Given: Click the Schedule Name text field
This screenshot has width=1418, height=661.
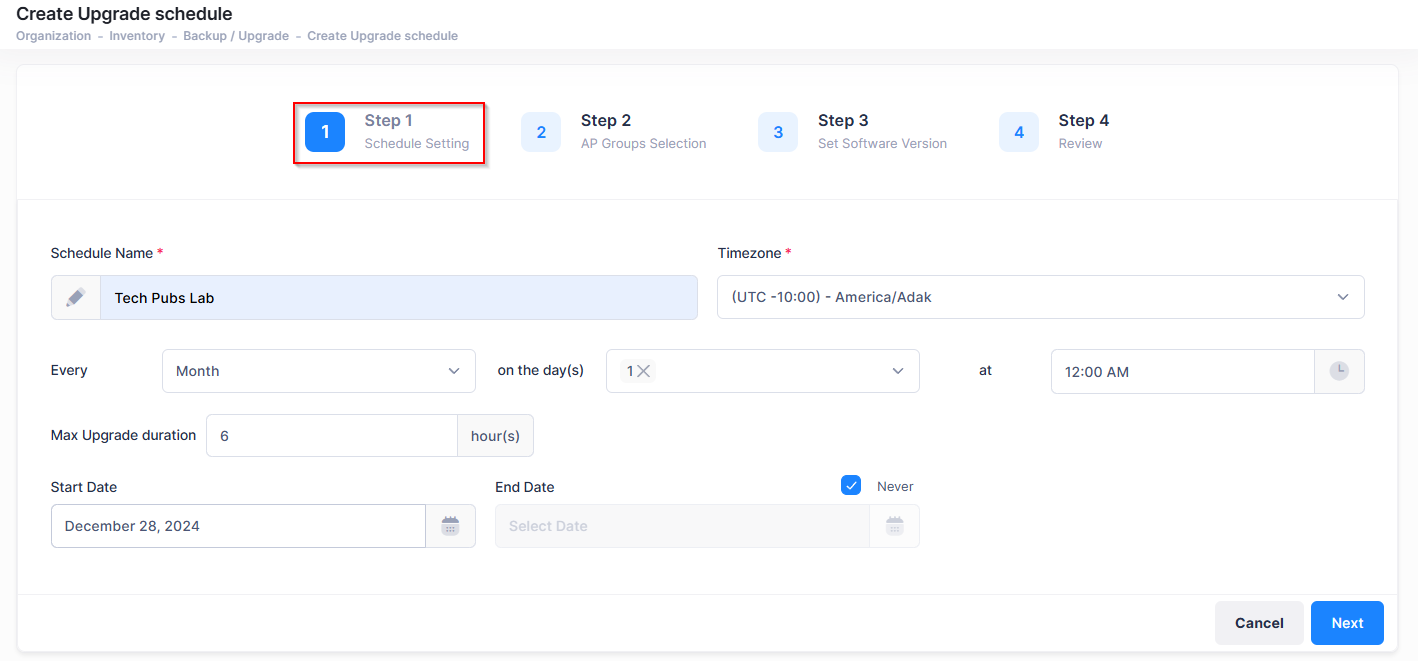Looking at the screenshot, I should tap(398, 298).
